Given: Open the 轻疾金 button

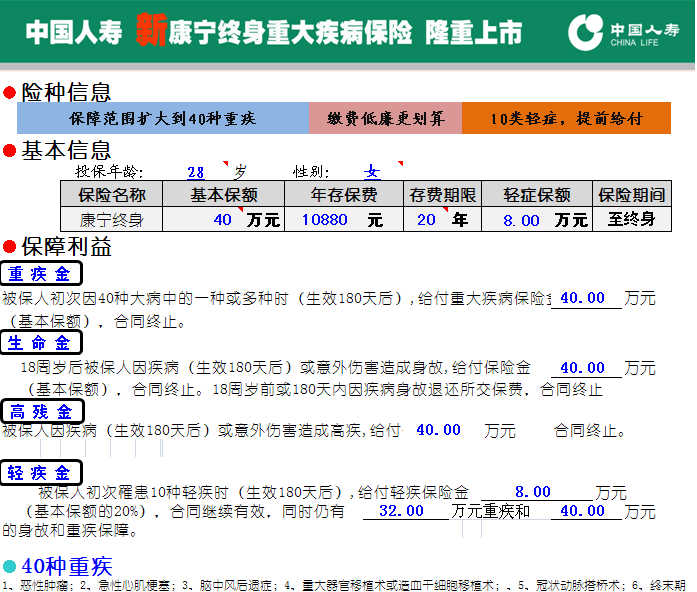Looking at the screenshot, I should point(41,472).
